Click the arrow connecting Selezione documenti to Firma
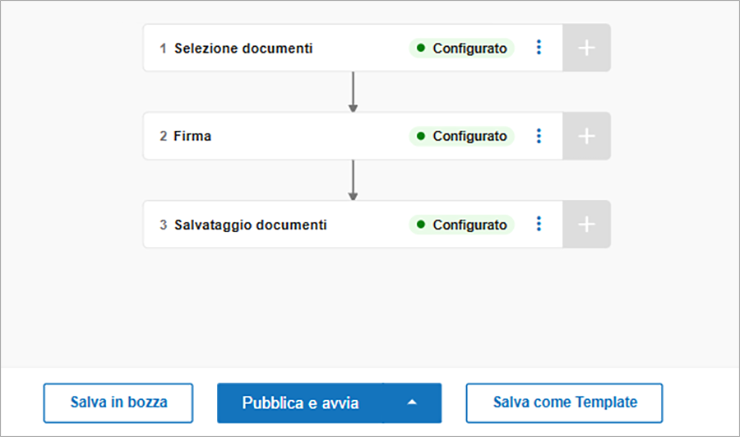Viewport: 740px width, 437px height. tap(353, 92)
